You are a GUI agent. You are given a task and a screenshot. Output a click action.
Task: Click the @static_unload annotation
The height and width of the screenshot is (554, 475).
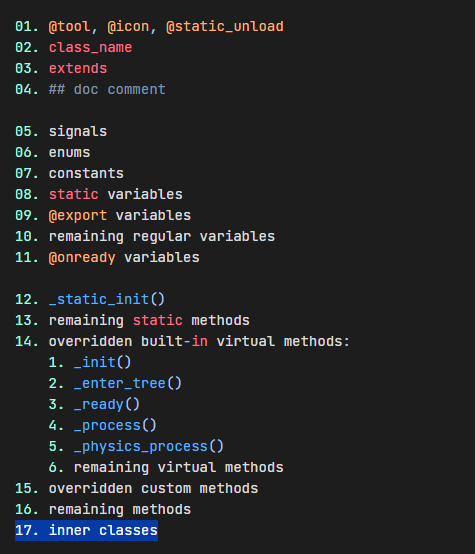point(225,26)
